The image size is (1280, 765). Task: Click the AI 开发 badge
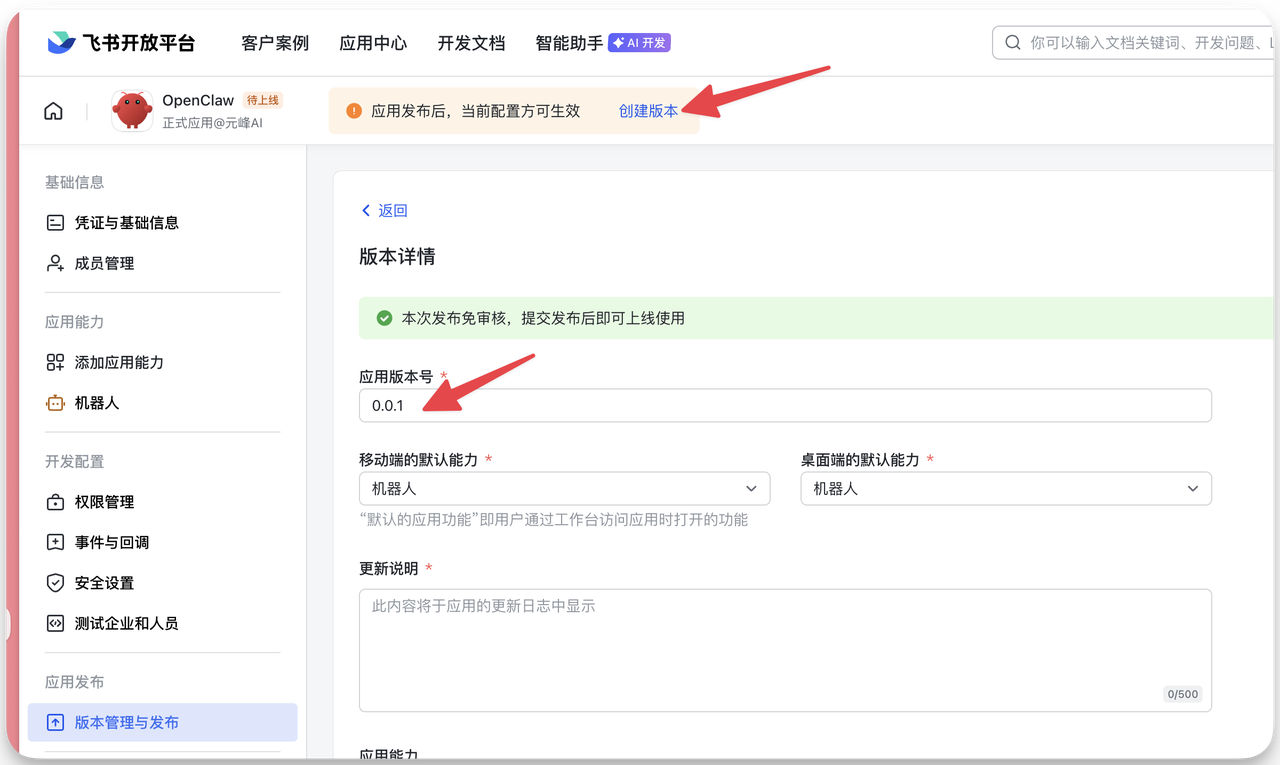pos(639,43)
